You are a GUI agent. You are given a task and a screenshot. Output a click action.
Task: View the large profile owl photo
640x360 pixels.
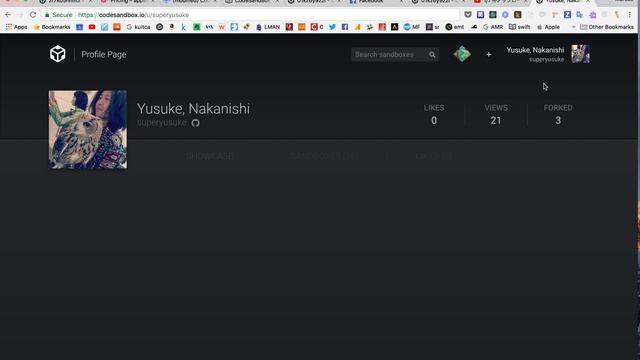(88, 129)
